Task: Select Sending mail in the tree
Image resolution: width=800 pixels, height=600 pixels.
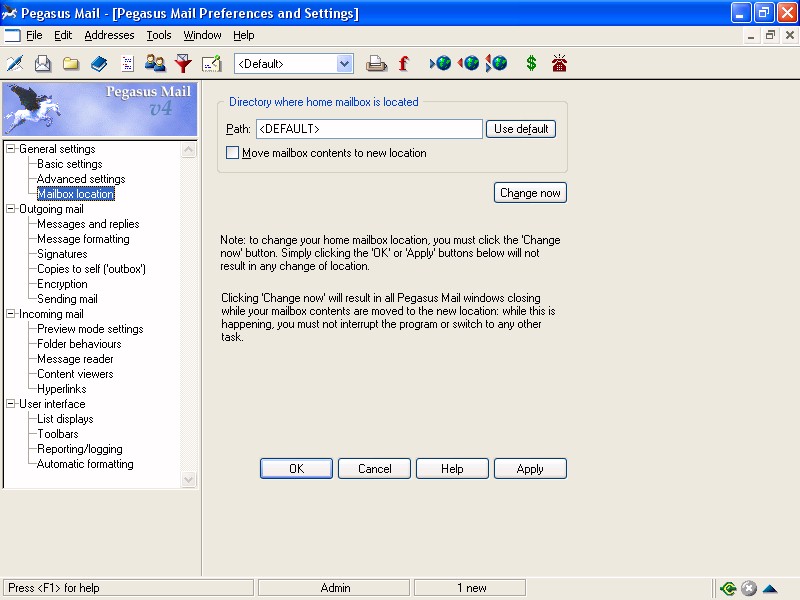Action: pos(67,298)
